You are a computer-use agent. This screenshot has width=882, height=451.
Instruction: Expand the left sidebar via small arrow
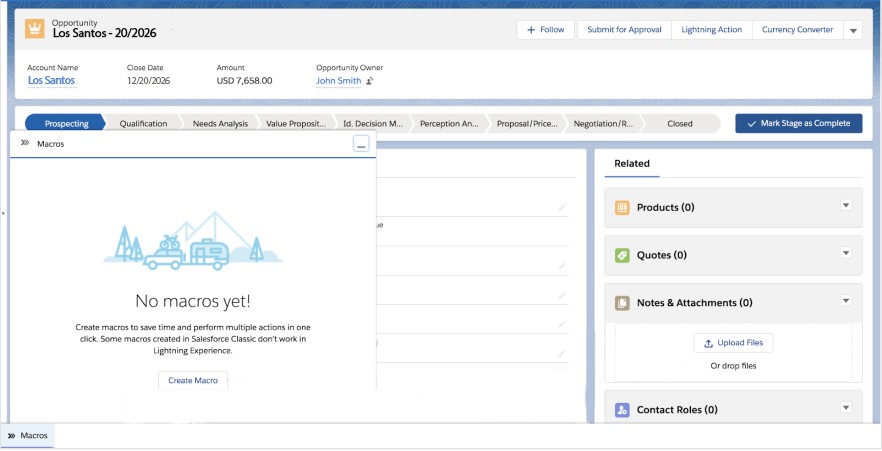(x=3, y=214)
